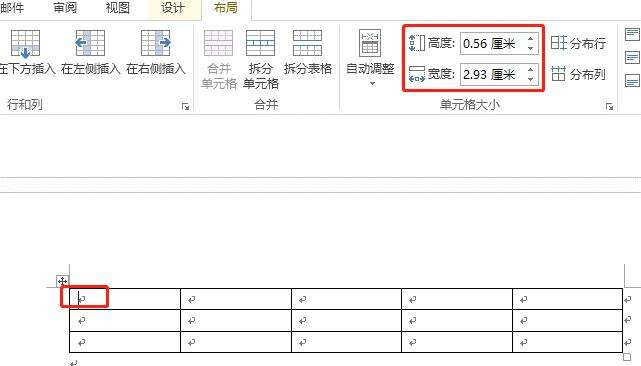Select the Layout (布局) tab

(226, 8)
